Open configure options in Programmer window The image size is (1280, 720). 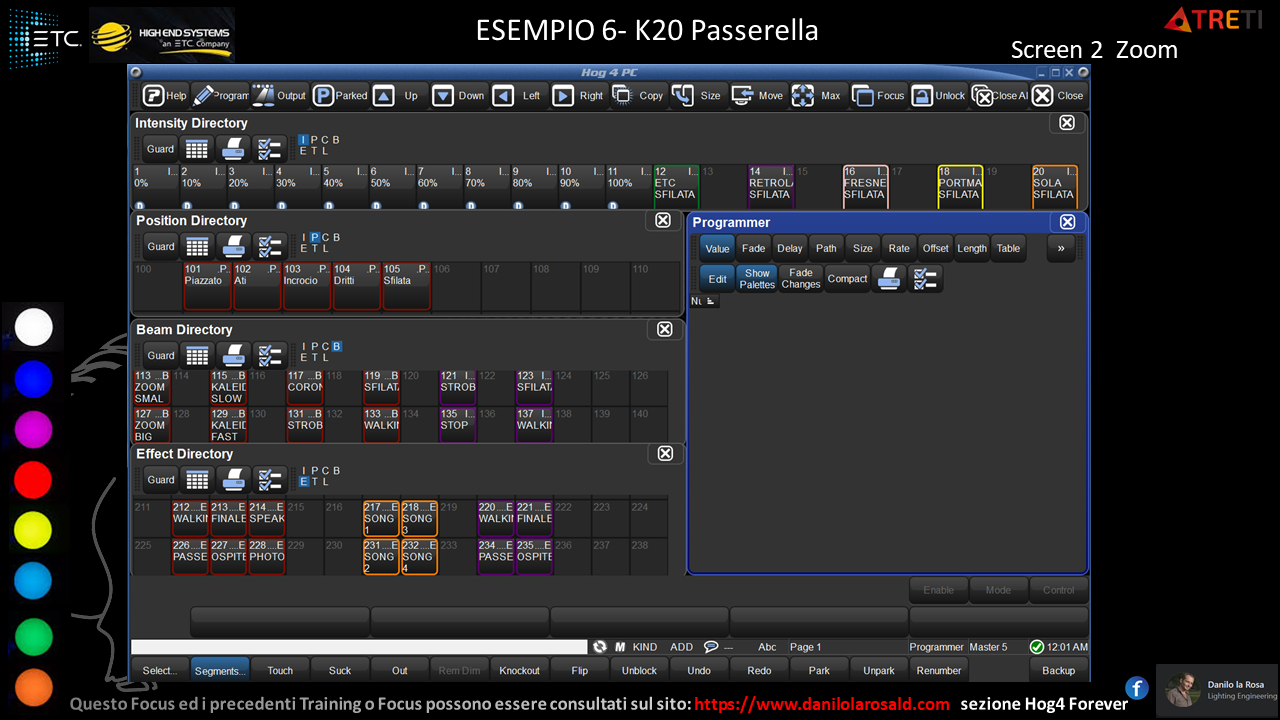click(x=926, y=279)
